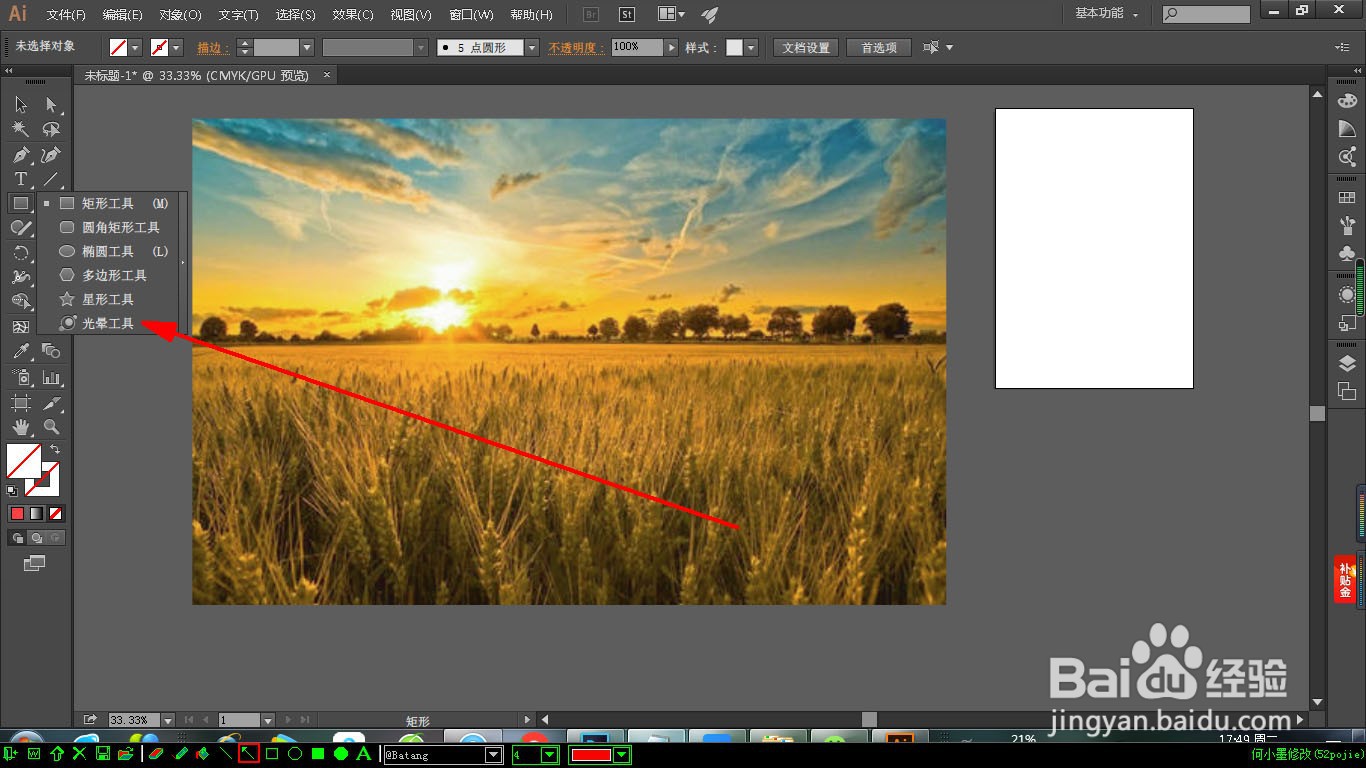Open the zoom level 33.33% dropdown
This screenshot has width=1366, height=768.
(x=167, y=720)
